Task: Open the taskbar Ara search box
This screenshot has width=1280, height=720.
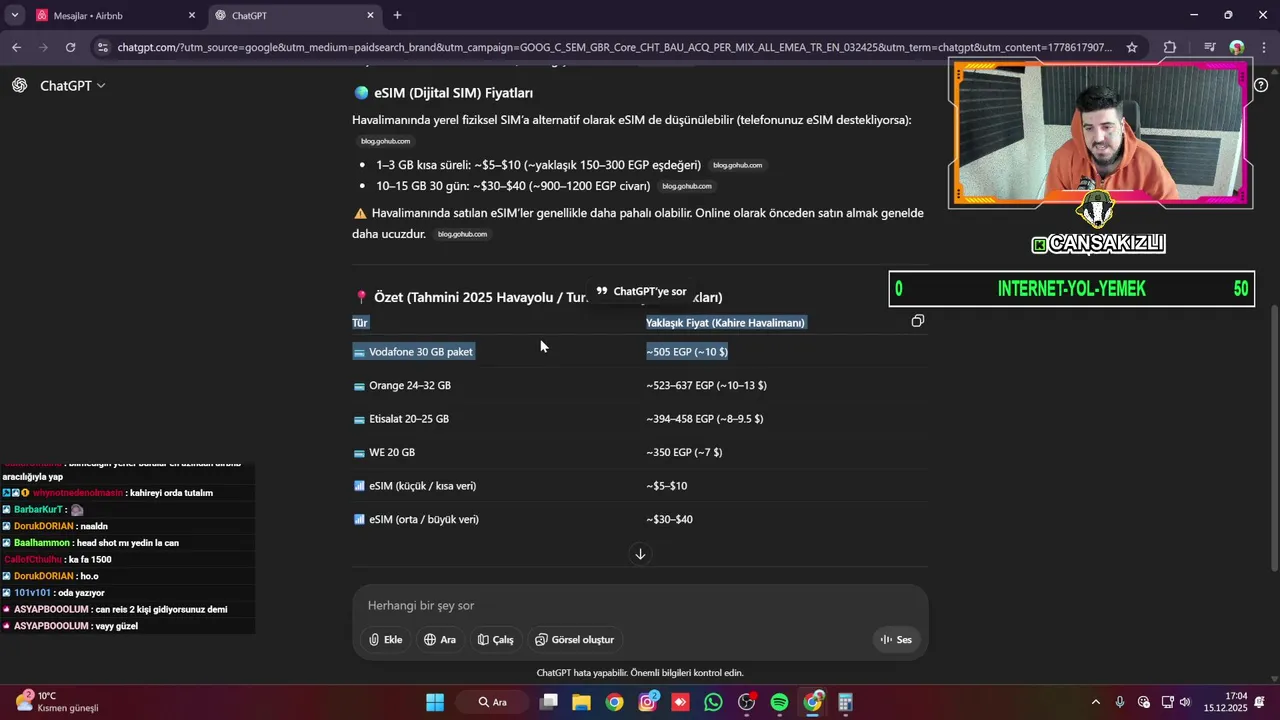Action: point(493,702)
